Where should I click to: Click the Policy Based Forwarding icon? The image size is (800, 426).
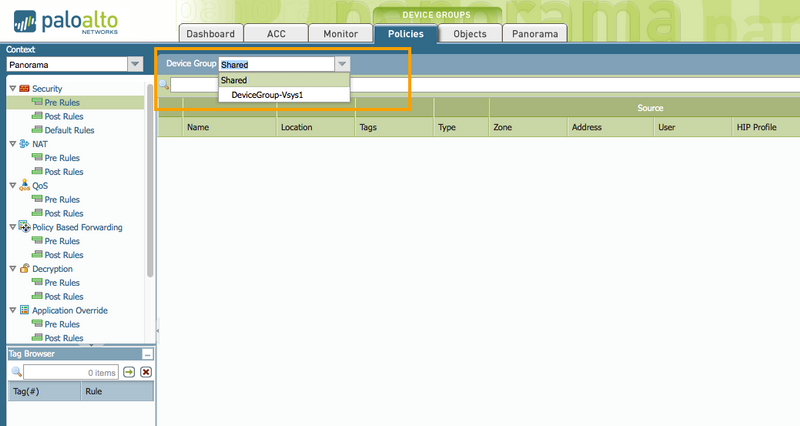(x=24, y=227)
